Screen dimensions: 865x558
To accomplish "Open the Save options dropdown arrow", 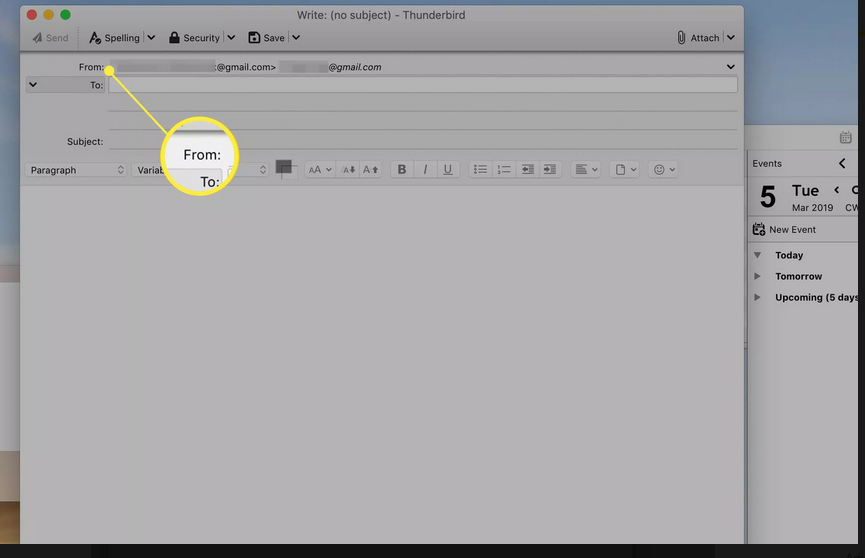I will click(296, 38).
